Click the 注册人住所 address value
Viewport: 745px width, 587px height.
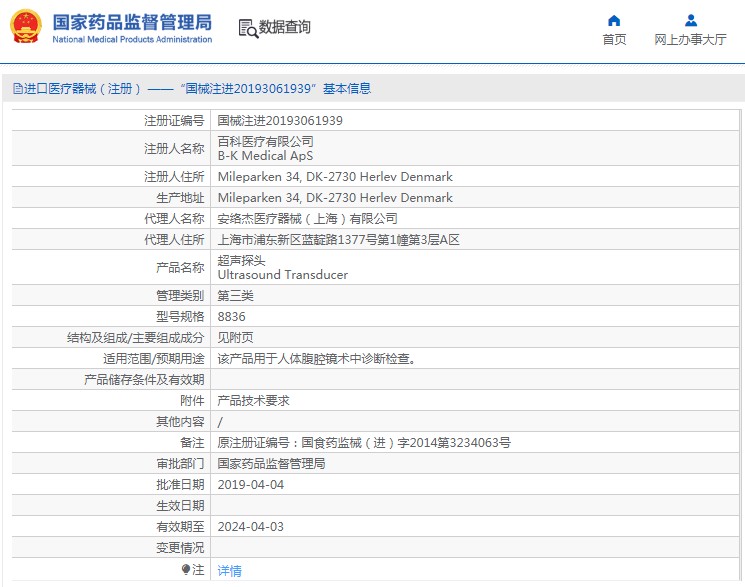(335, 176)
